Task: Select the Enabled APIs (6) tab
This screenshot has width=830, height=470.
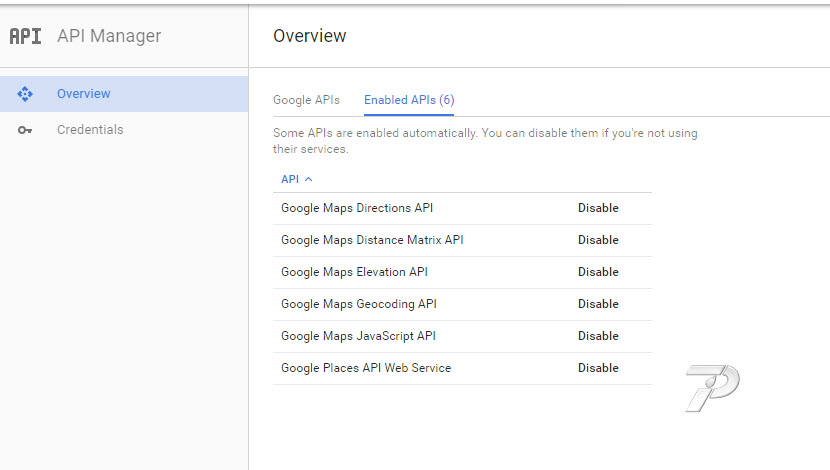Action: click(x=409, y=100)
